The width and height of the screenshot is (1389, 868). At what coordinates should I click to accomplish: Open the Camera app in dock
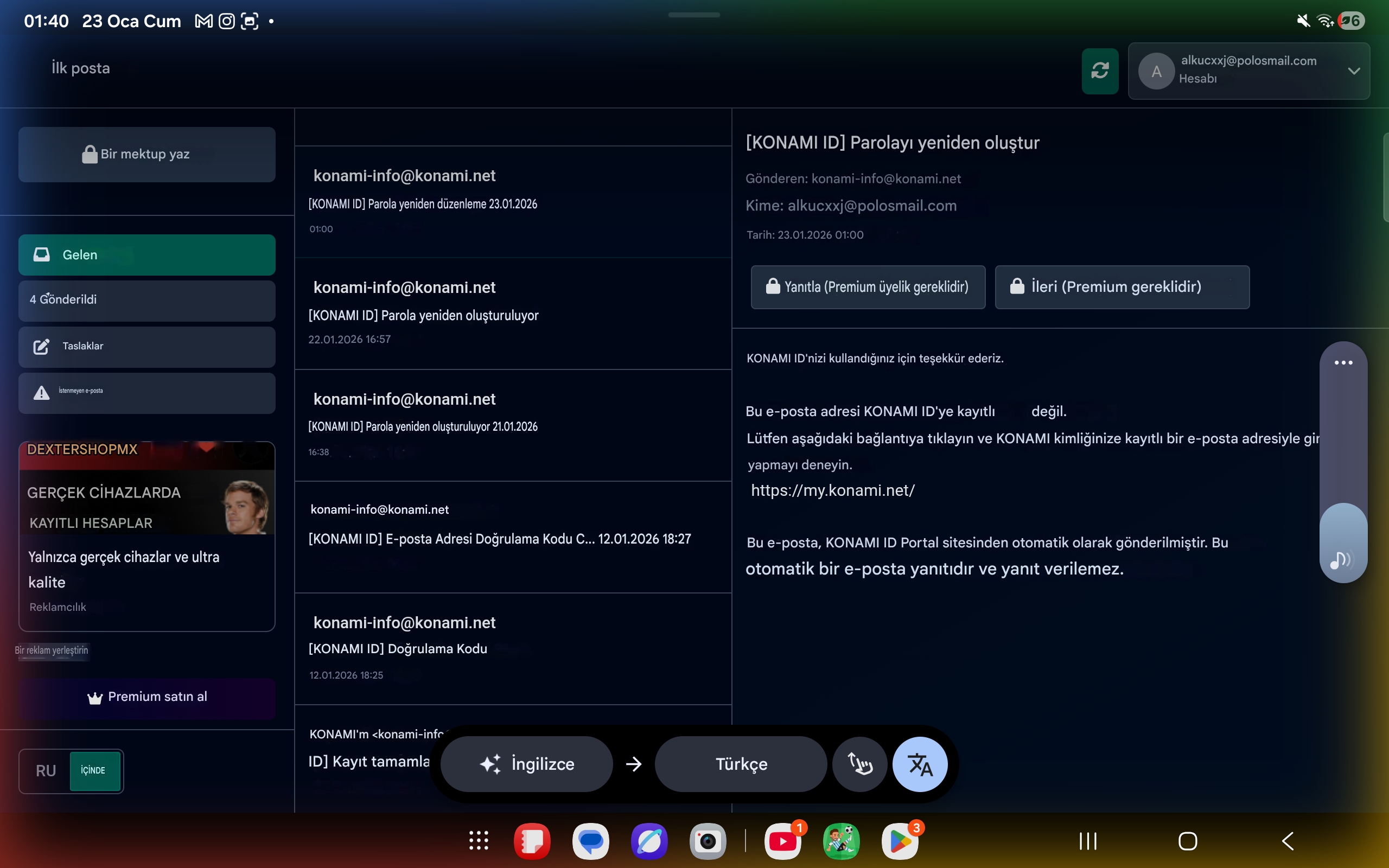(708, 841)
